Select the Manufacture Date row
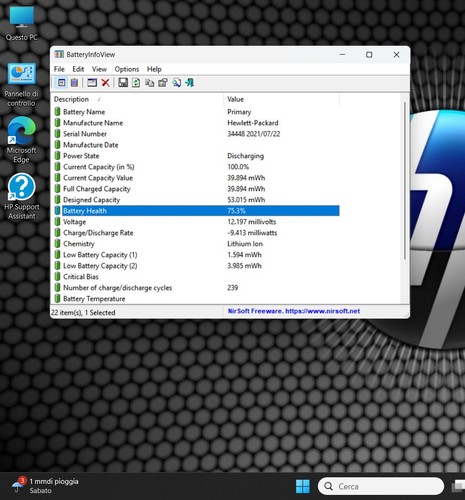The width and height of the screenshot is (465, 500). coord(197,145)
